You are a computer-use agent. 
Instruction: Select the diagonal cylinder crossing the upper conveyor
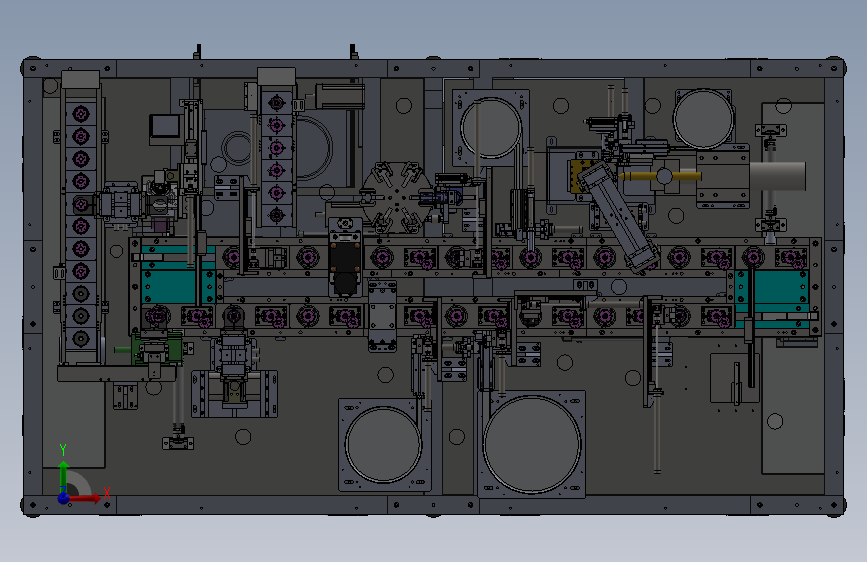618,216
